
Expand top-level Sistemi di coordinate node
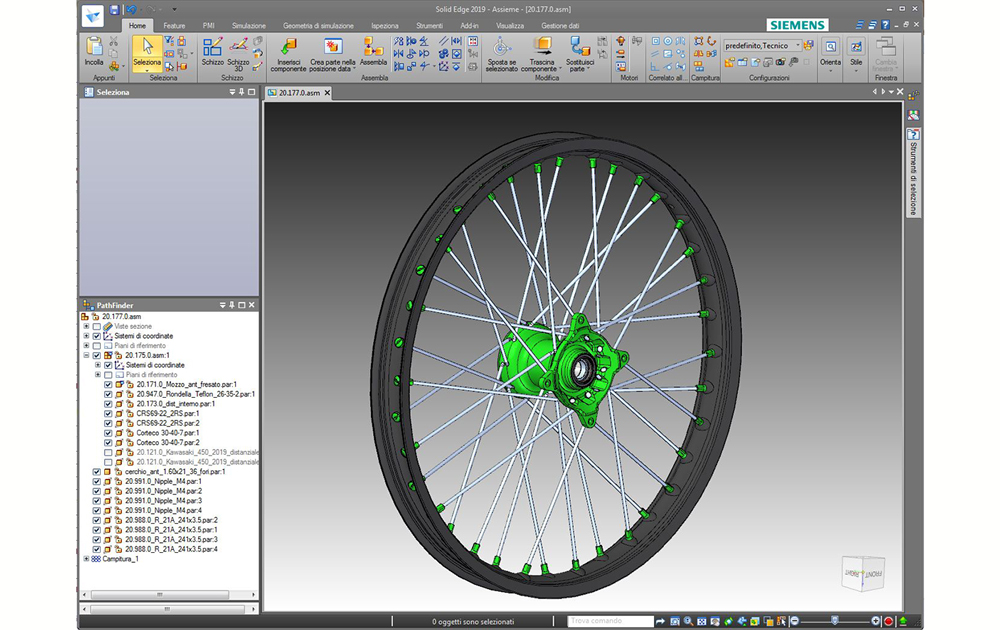pos(86,336)
